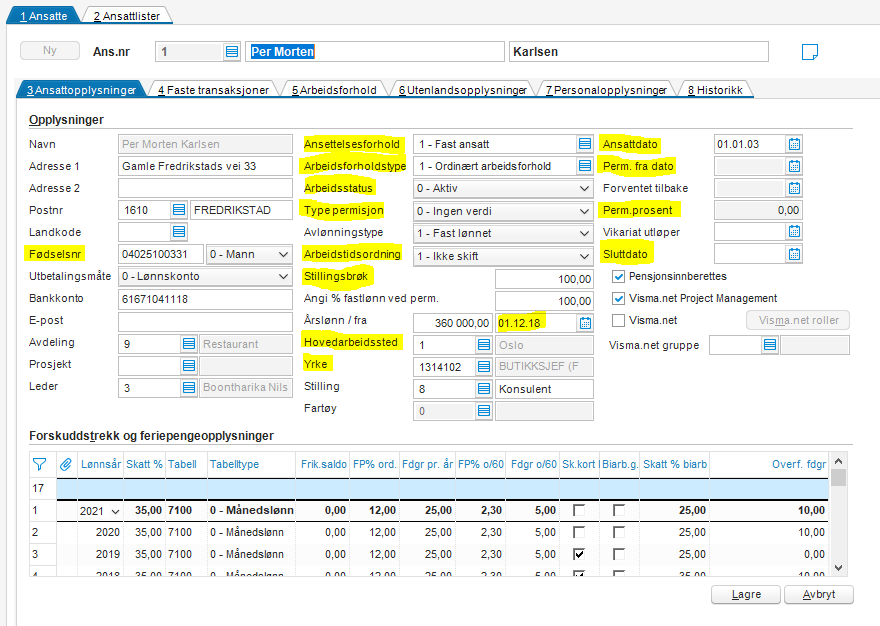Check Biarb.g. for the 2020 row
This screenshot has height=626, width=880.
coord(618,532)
